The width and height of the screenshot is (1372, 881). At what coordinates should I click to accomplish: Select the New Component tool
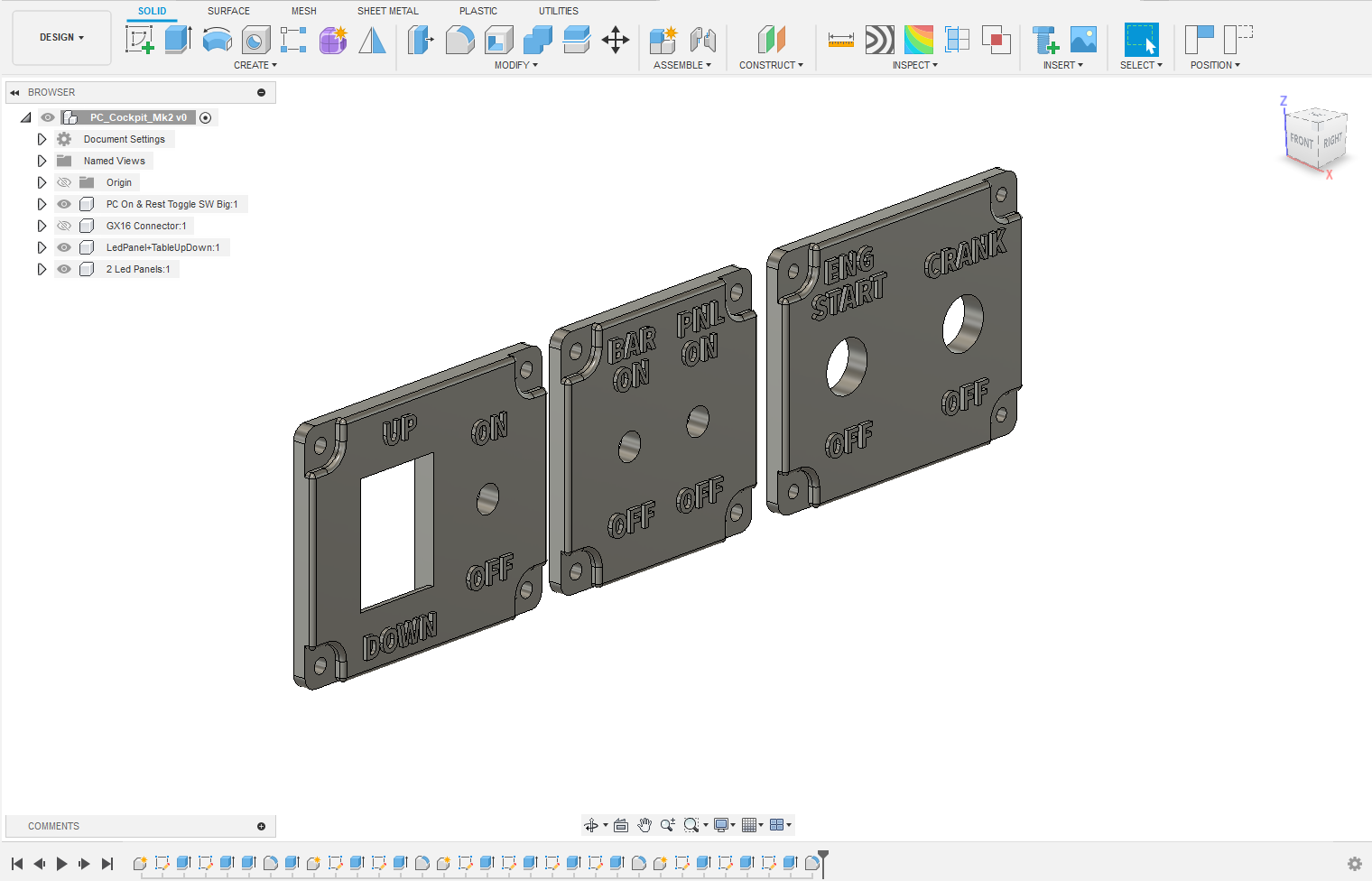coord(663,40)
